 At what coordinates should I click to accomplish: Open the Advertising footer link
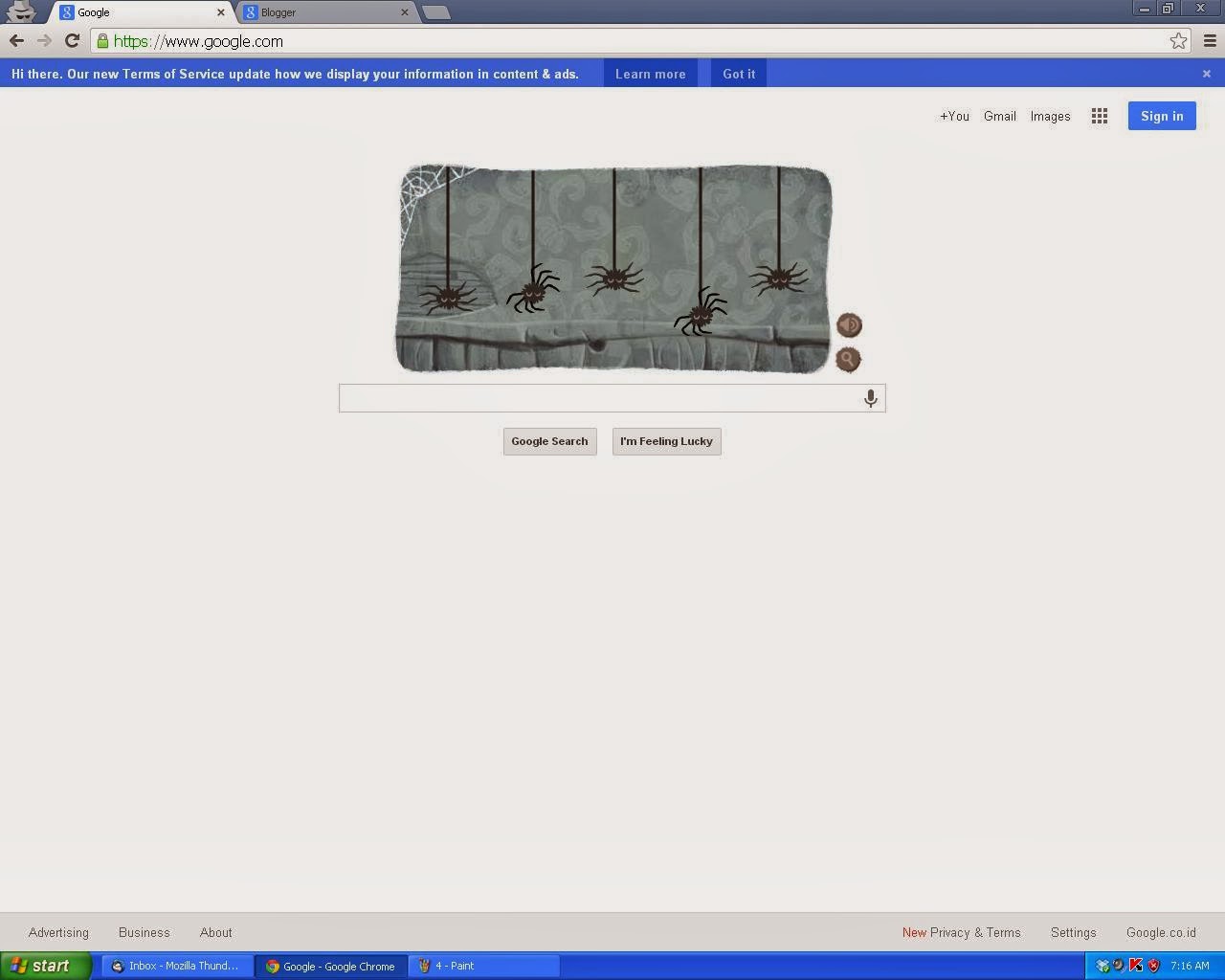coord(58,932)
